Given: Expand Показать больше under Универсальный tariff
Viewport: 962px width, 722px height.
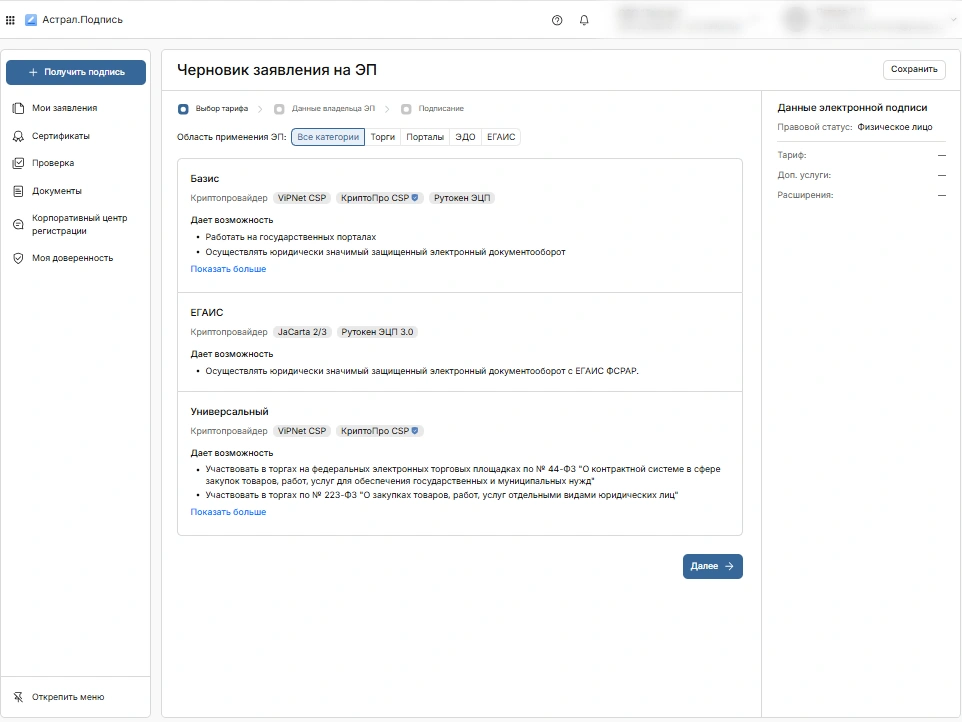Looking at the screenshot, I should pos(228,512).
